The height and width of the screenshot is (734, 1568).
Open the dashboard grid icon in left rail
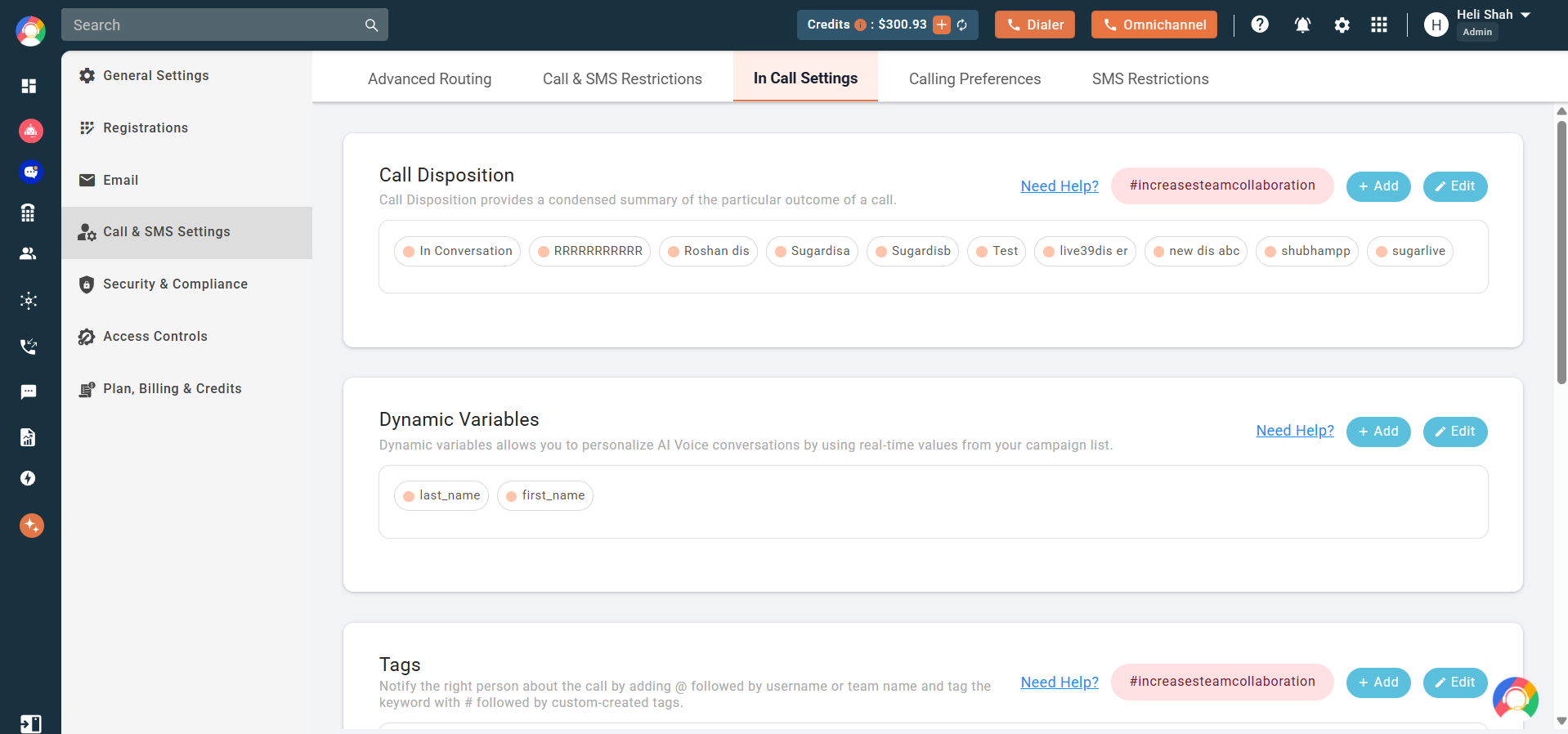[29, 86]
